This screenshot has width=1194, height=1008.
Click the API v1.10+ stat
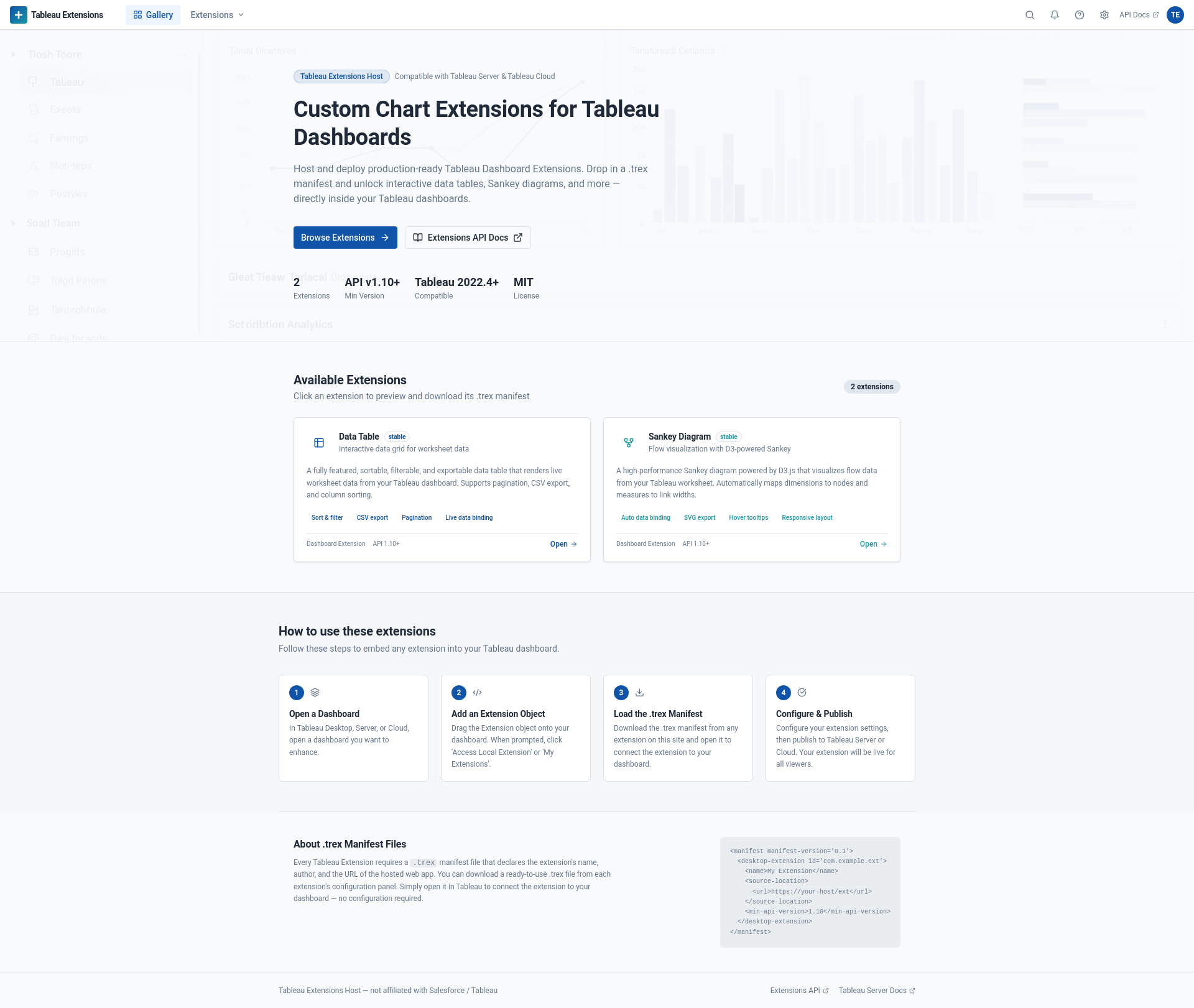coord(372,288)
